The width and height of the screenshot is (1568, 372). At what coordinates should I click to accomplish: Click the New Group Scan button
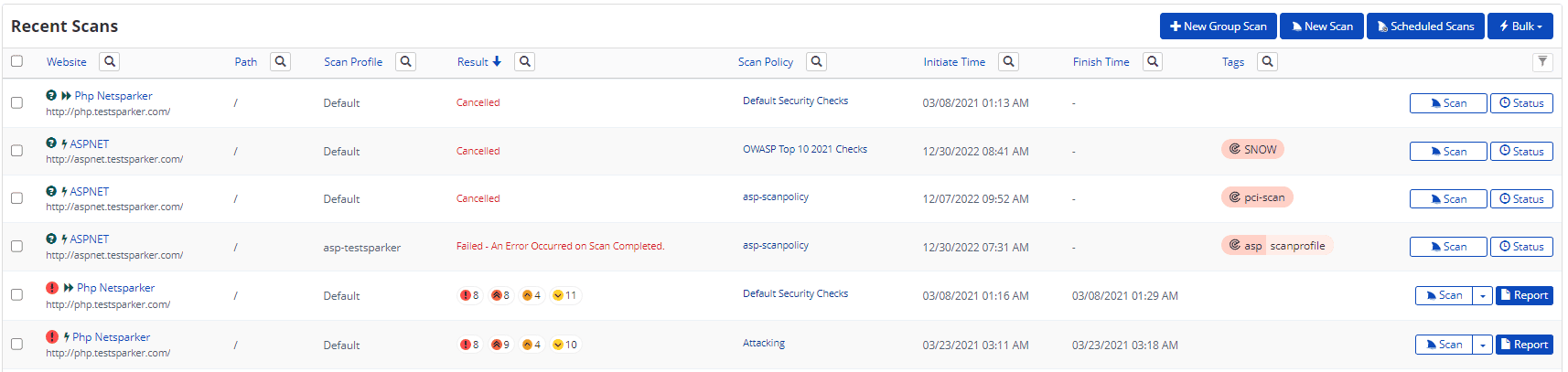[1218, 27]
